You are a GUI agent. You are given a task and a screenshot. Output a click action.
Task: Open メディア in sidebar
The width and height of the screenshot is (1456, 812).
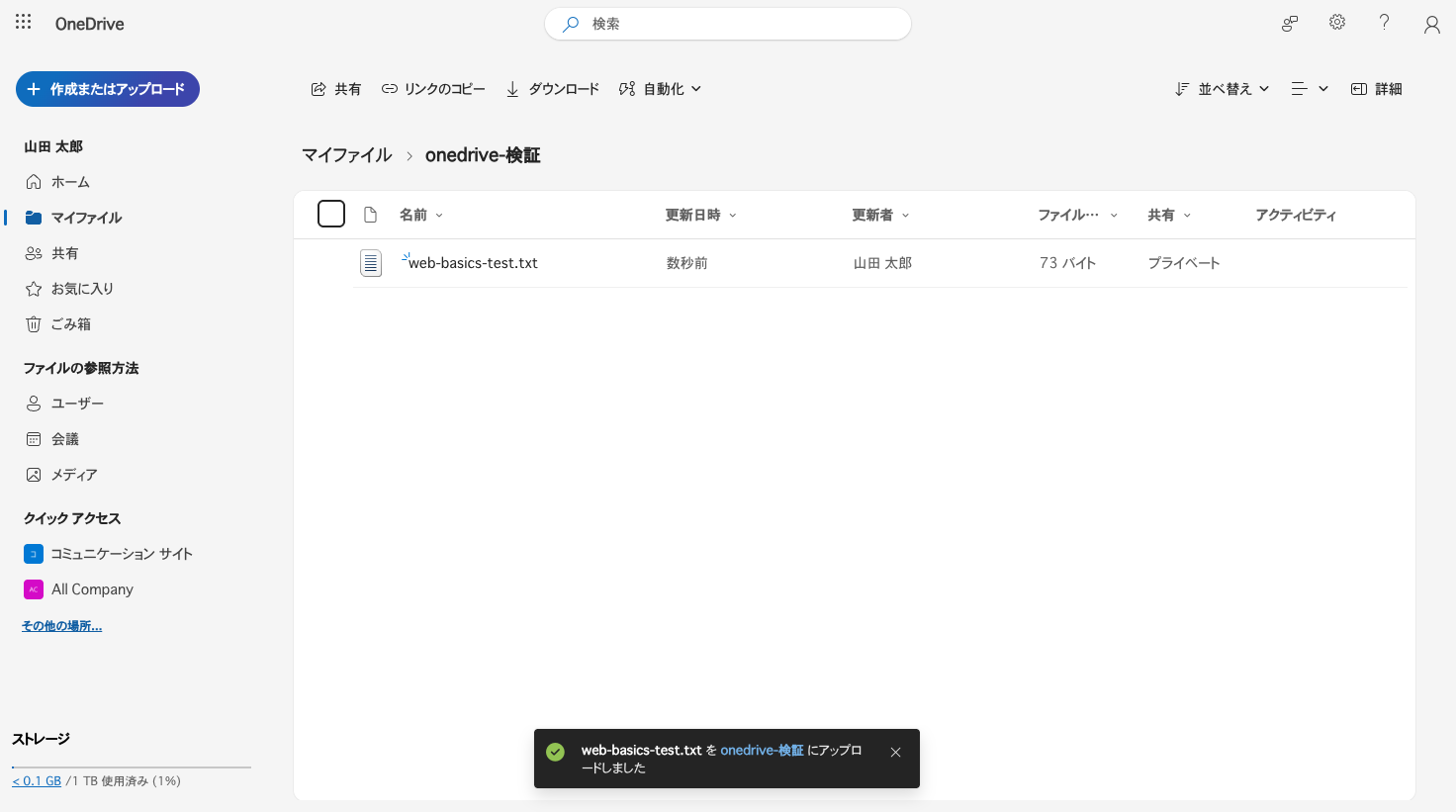point(74,475)
